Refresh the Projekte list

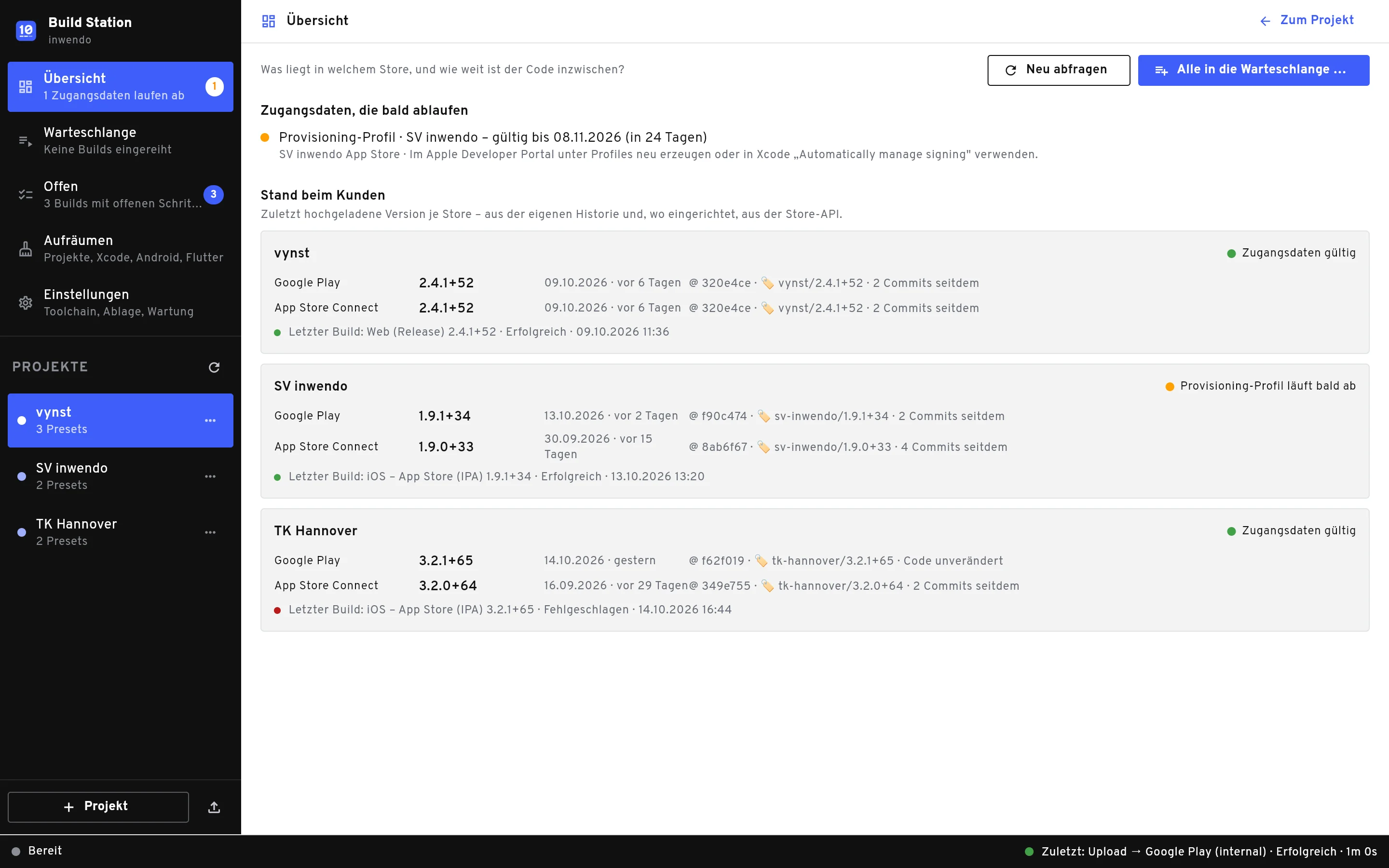coord(214,367)
